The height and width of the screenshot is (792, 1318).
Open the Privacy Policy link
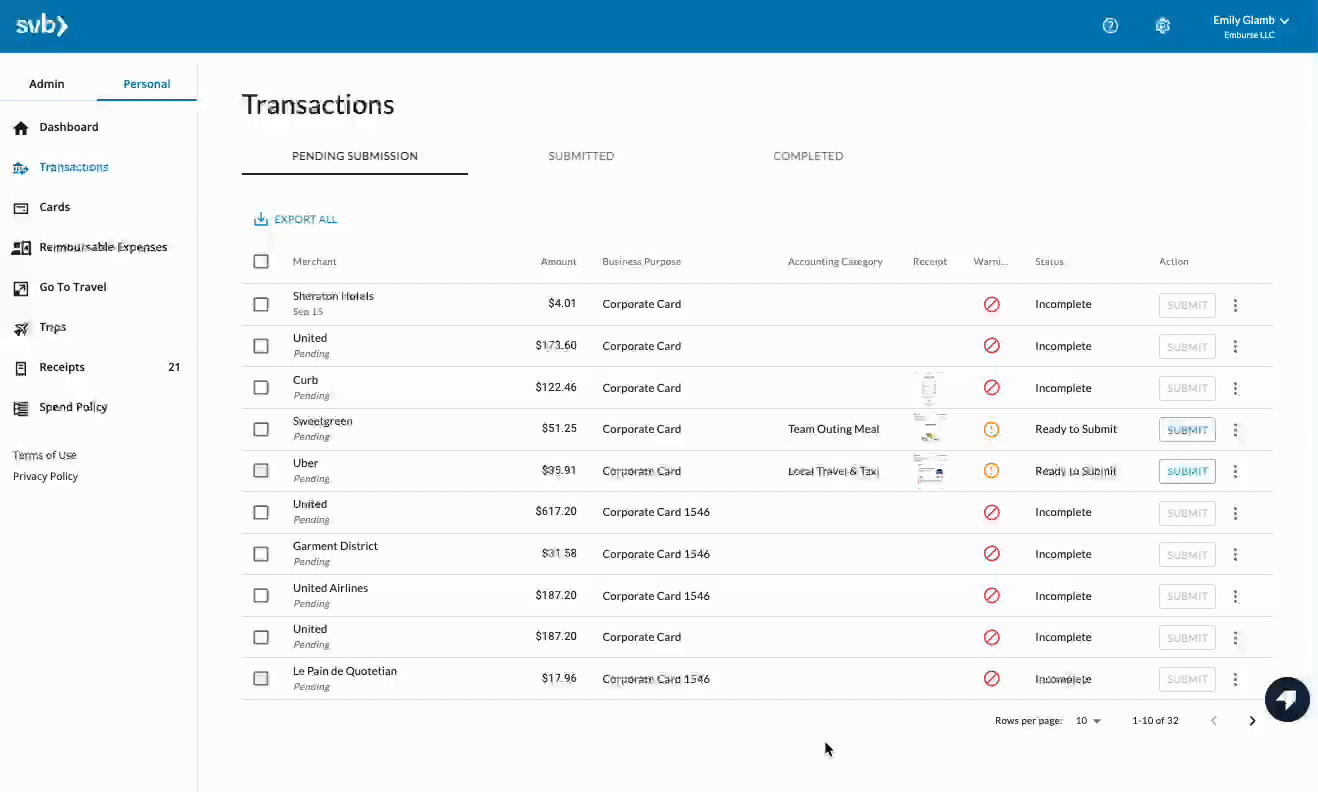45,476
